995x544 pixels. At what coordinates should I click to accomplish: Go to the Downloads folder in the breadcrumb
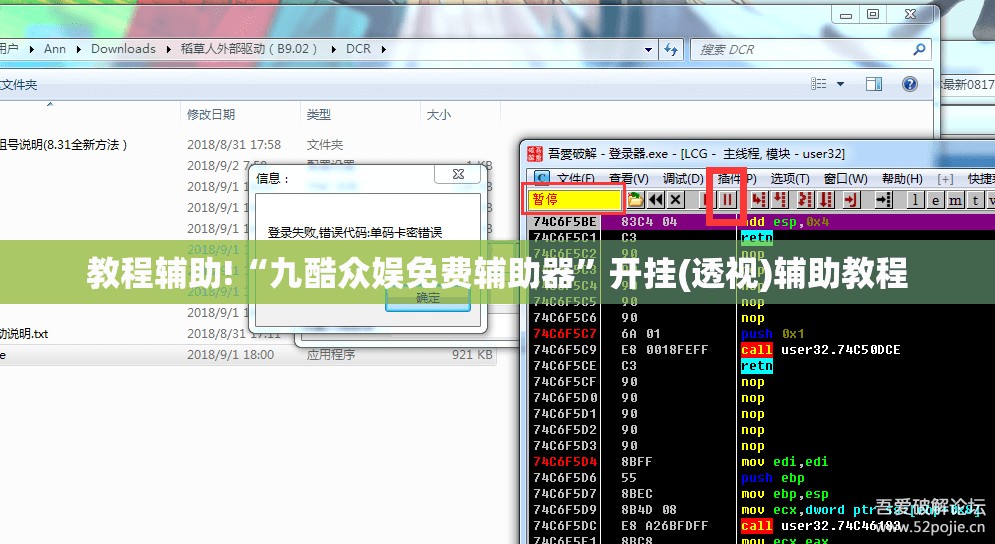click(x=123, y=49)
